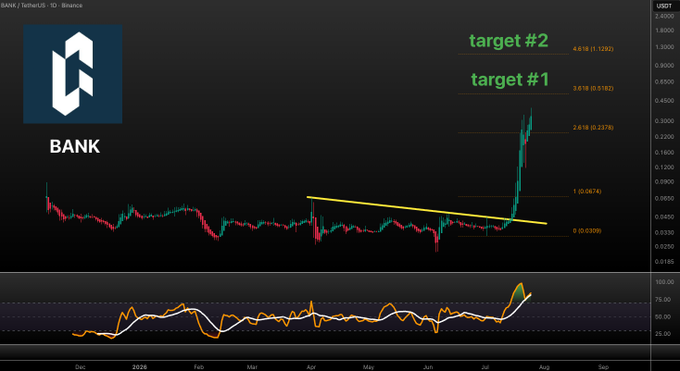The image size is (680, 371).
Task: Click the 2026 year label on time axis
Action: [x=140, y=367]
